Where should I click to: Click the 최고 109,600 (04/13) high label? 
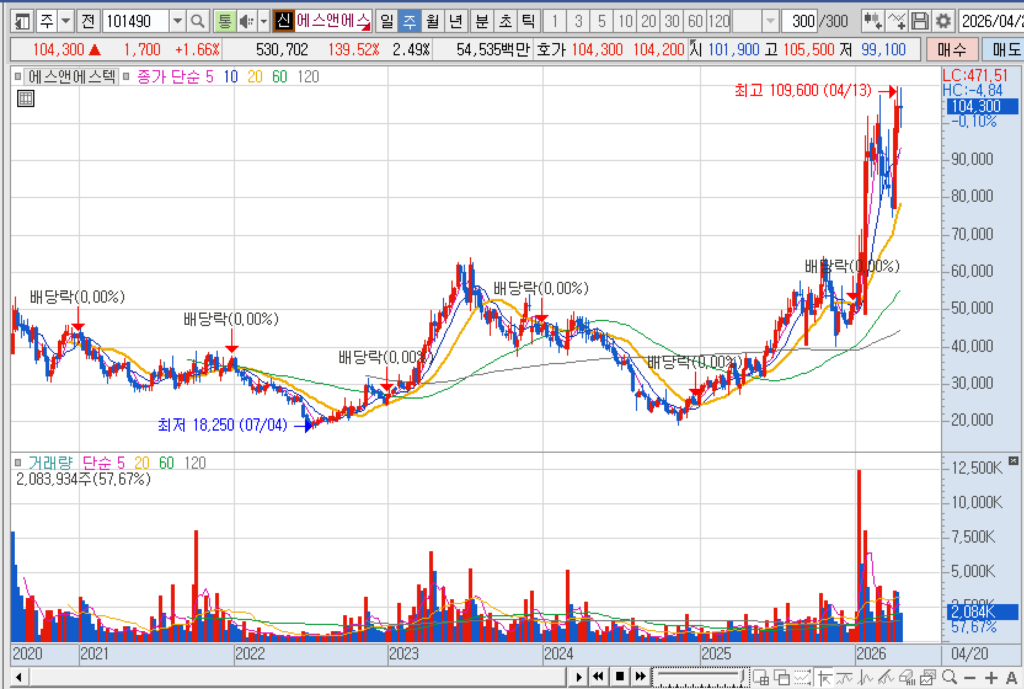click(x=803, y=90)
